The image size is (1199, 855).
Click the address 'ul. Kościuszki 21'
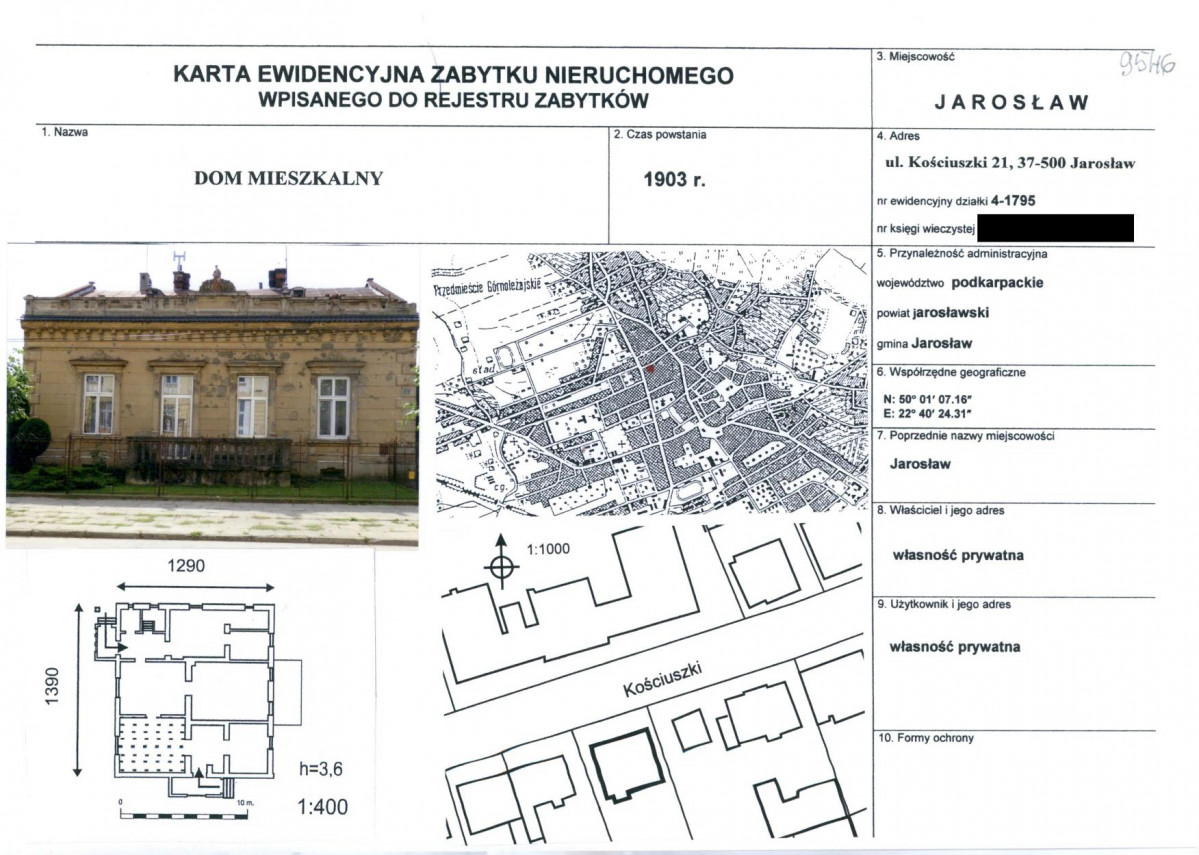[1011, 164]
